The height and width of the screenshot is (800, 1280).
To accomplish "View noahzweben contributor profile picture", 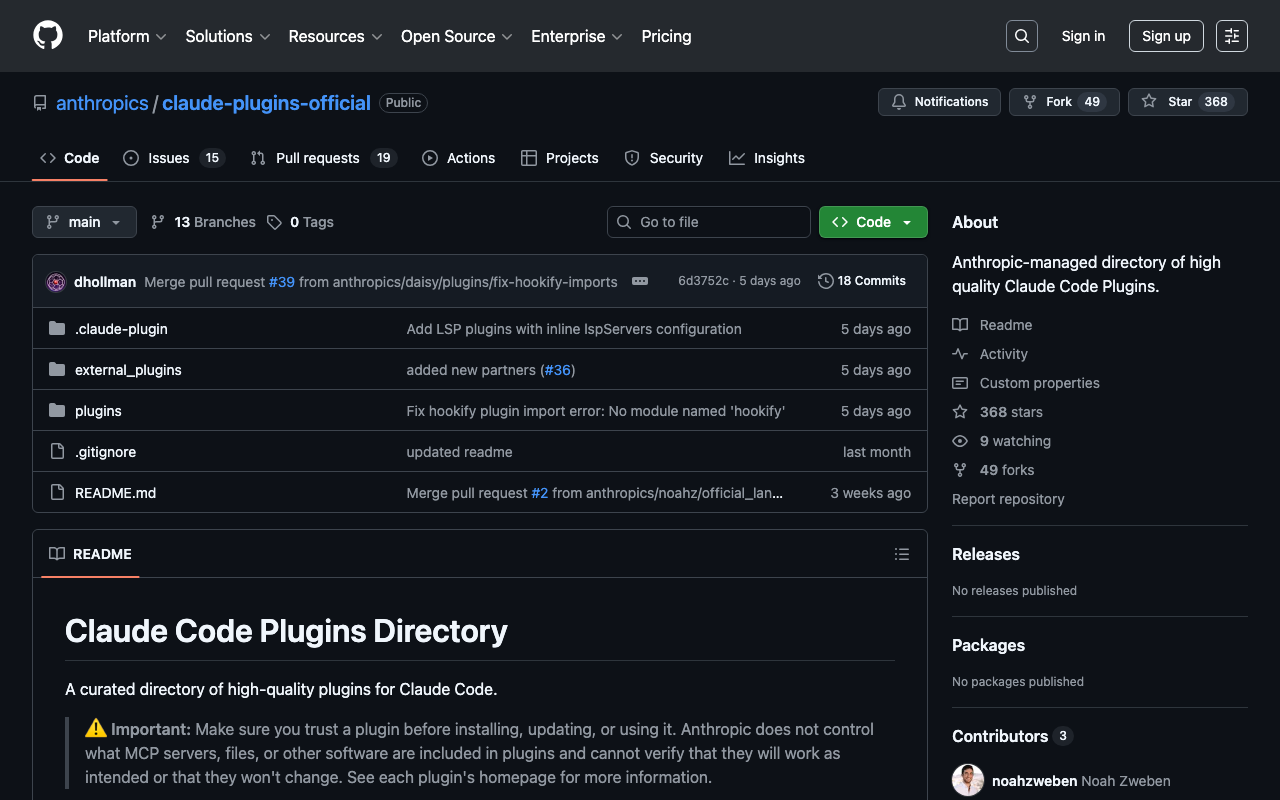I will pyautogui.click(x=968, y=781).
